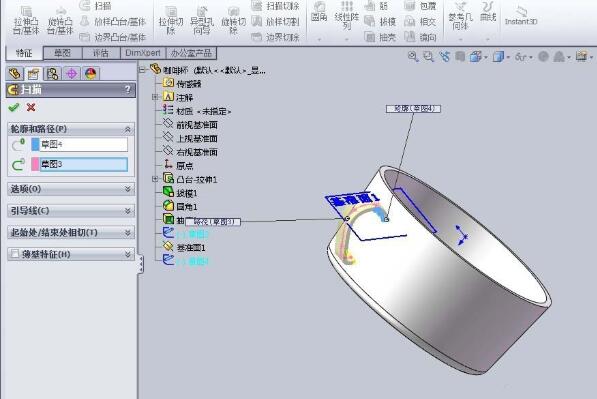Select 圆角1 in the feature tree
This screenshot has height=399, width=597.
tap(187, 207)
